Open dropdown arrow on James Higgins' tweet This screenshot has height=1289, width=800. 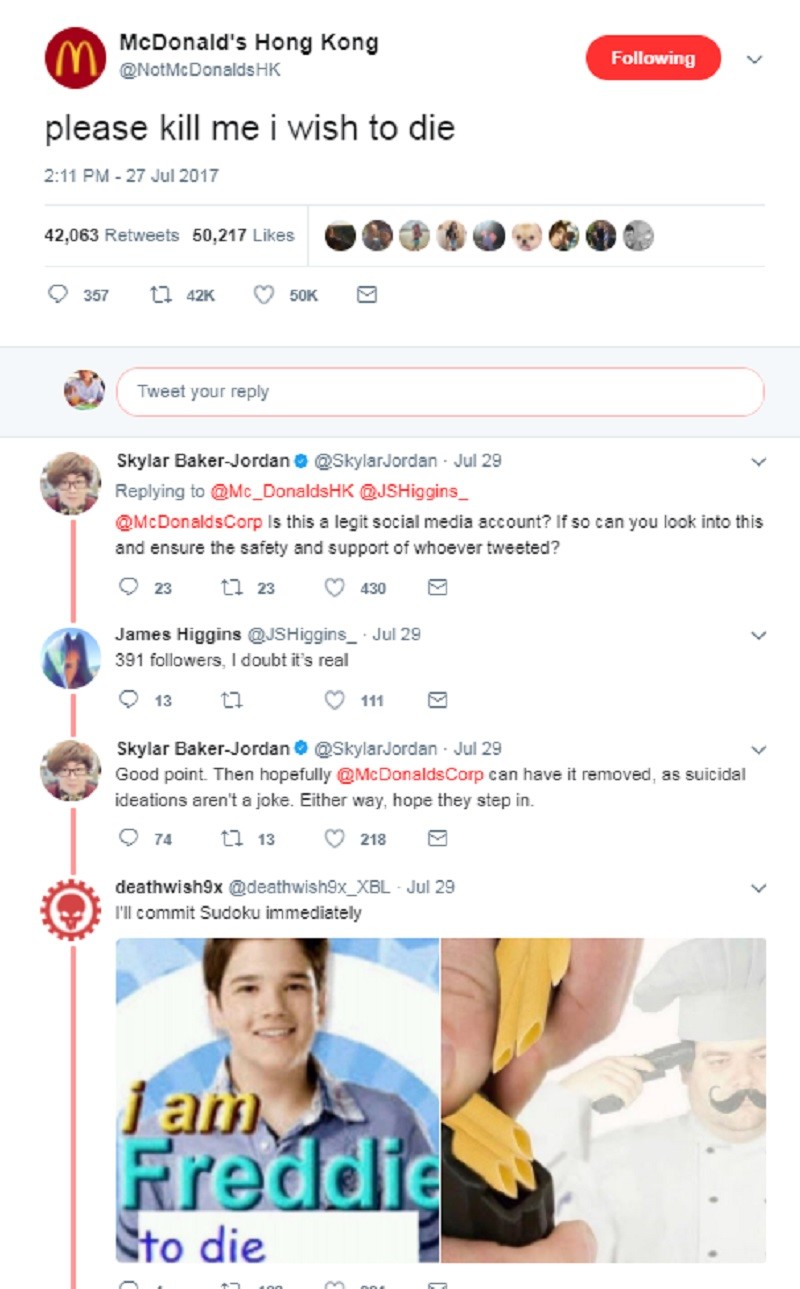(x=759, y=636)
